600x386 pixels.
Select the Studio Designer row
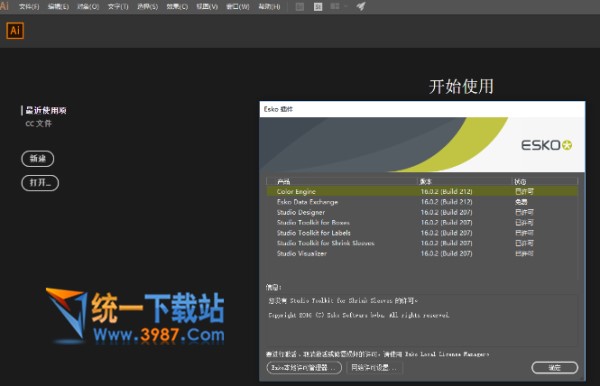(x=422, y=212)
